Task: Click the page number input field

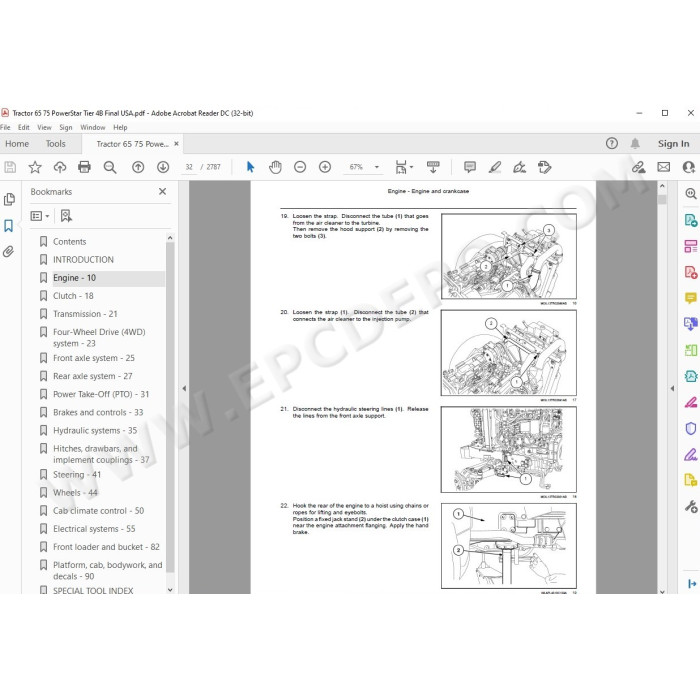Action: (x=189, y=167)
